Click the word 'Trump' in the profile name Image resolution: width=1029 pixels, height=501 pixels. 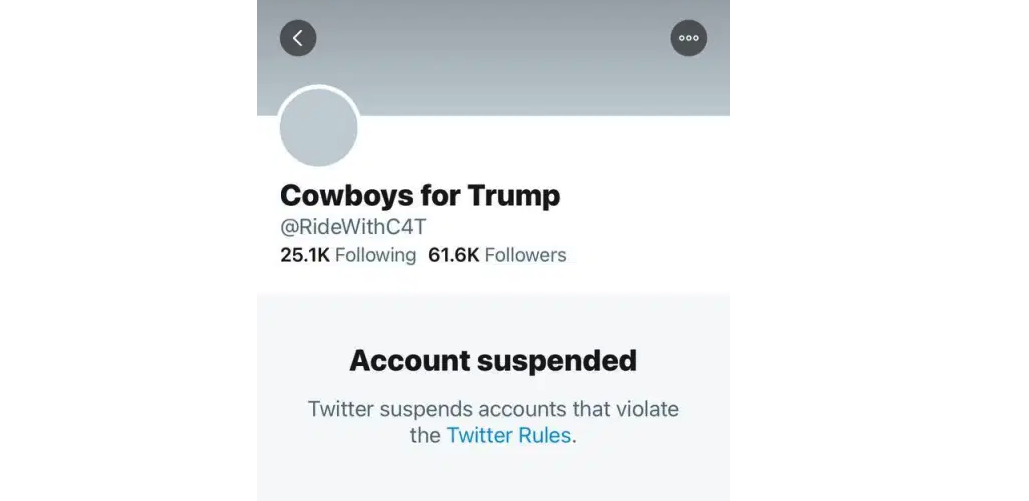(x=514, y=196)
